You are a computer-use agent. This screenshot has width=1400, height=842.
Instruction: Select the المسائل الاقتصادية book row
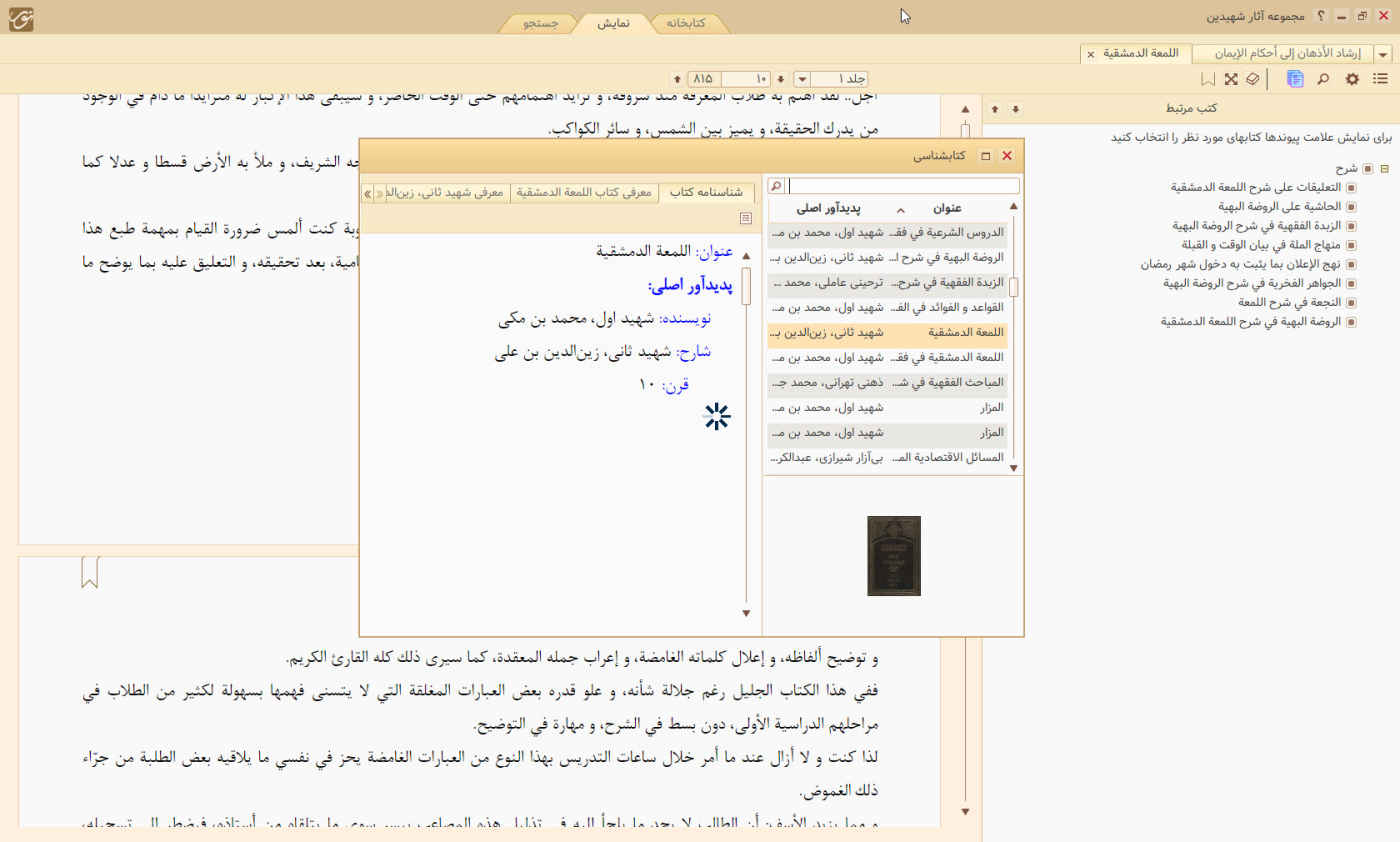tap(887, 457)
